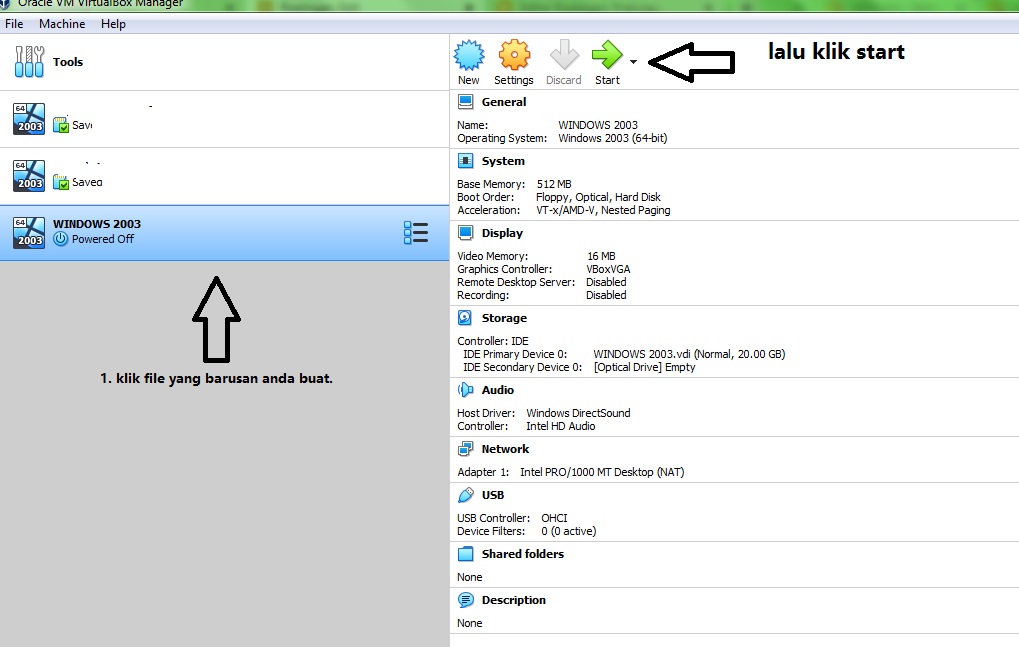The width and height of the screenshot is (1019, 647).
Task: Open the Display section header
Action: point(502,233)
